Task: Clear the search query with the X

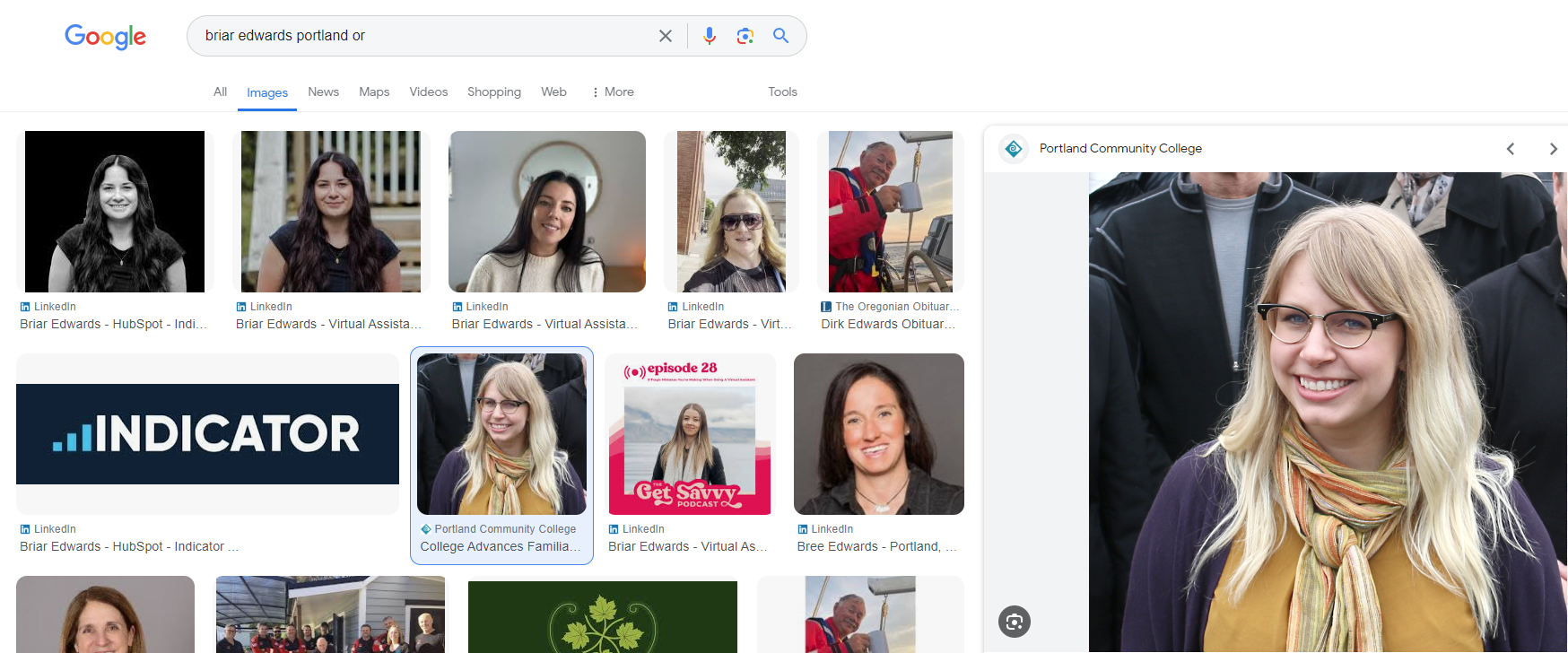Action: (x=666, y=36)
